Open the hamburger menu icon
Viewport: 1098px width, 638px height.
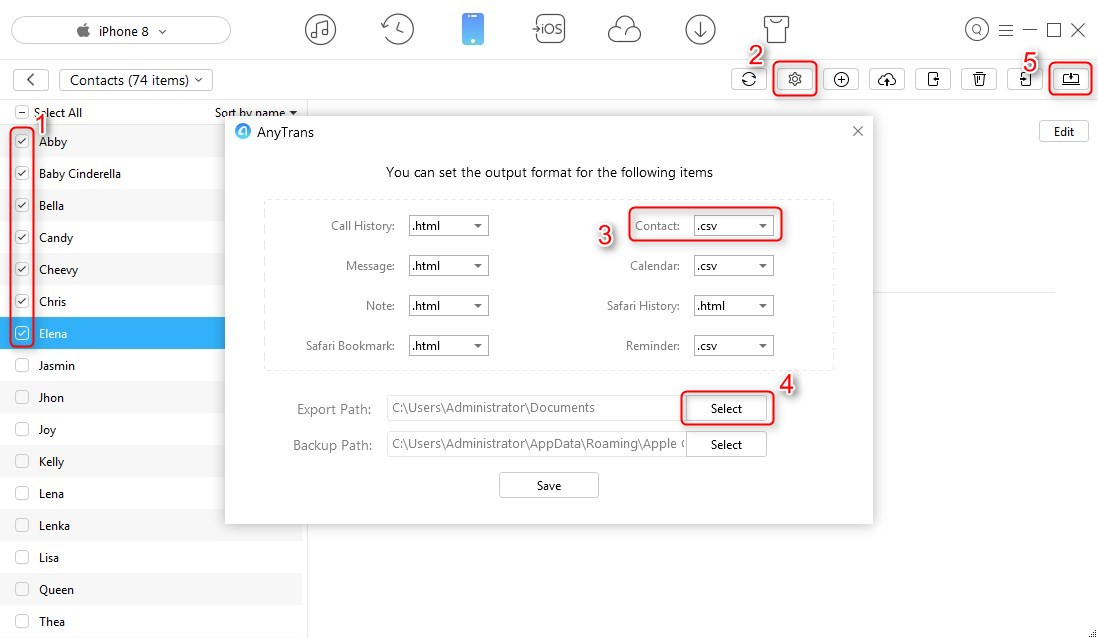coord(1006,30)
